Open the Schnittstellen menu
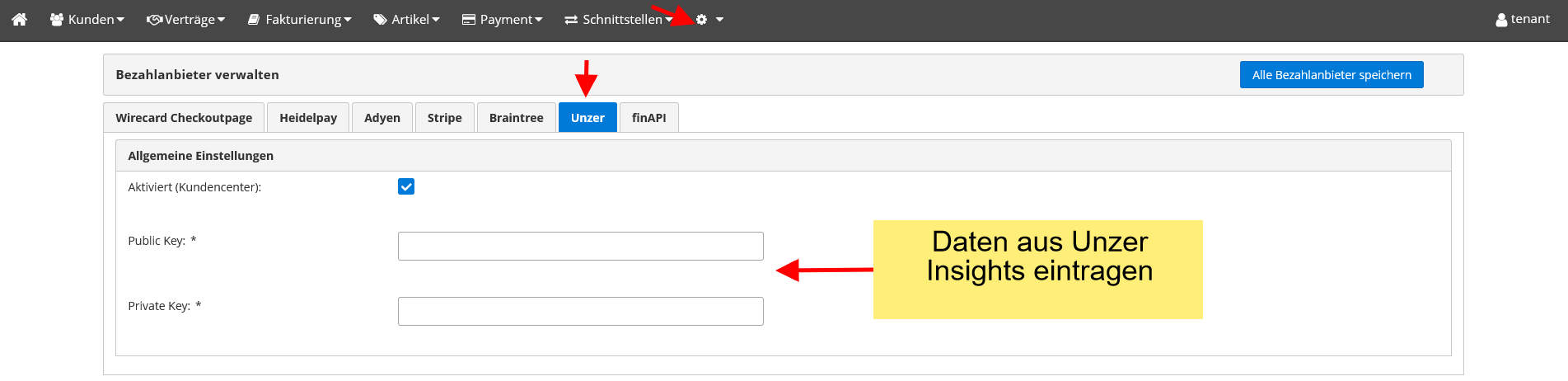 [618, 19]
